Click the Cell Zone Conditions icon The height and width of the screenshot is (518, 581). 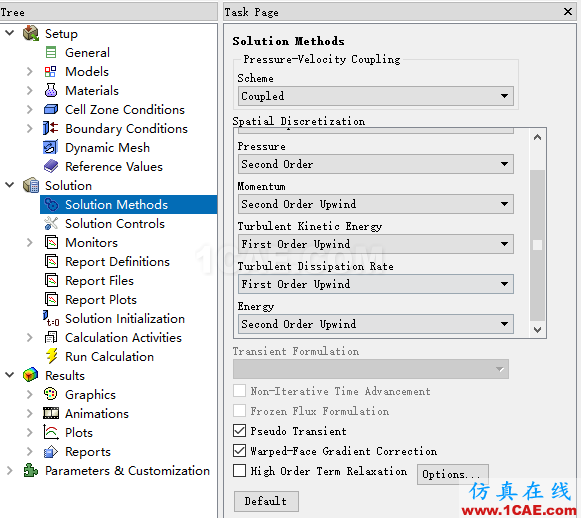(51, 109)
